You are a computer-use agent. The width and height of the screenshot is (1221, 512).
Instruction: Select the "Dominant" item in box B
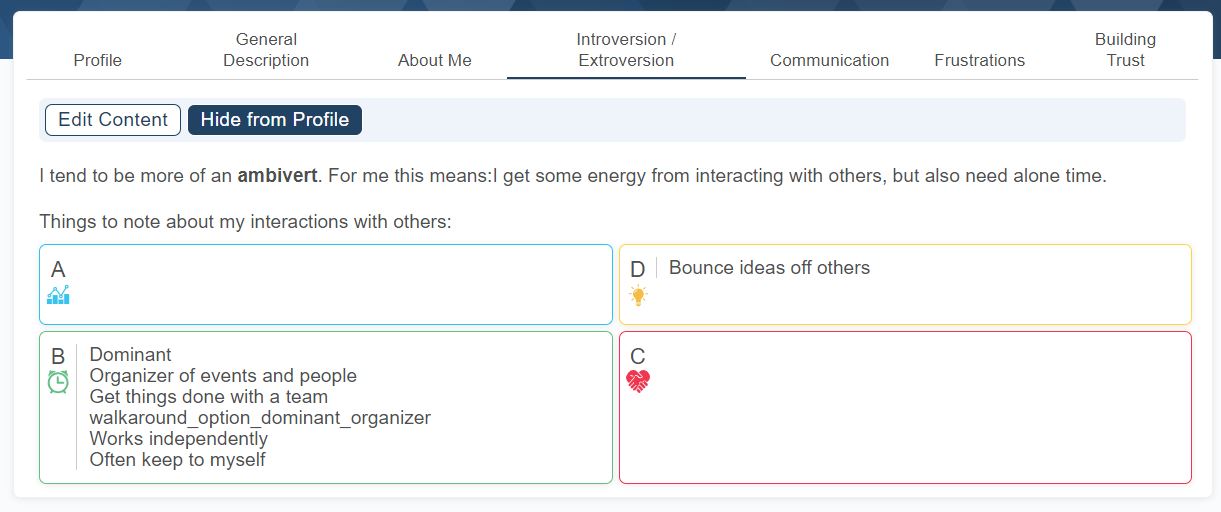coord(130,355)
